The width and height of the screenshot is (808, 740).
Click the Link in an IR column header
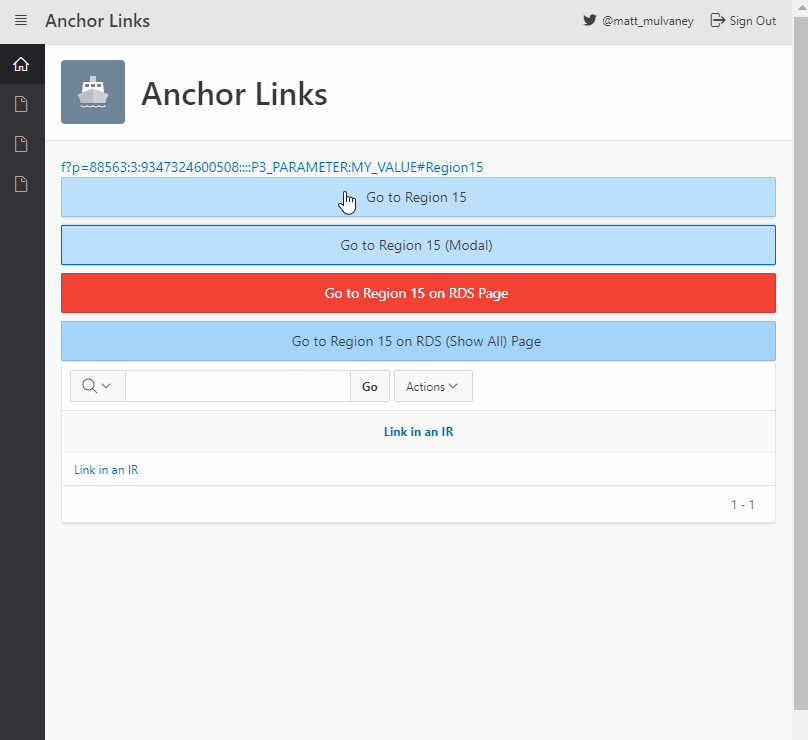point(418,432)
